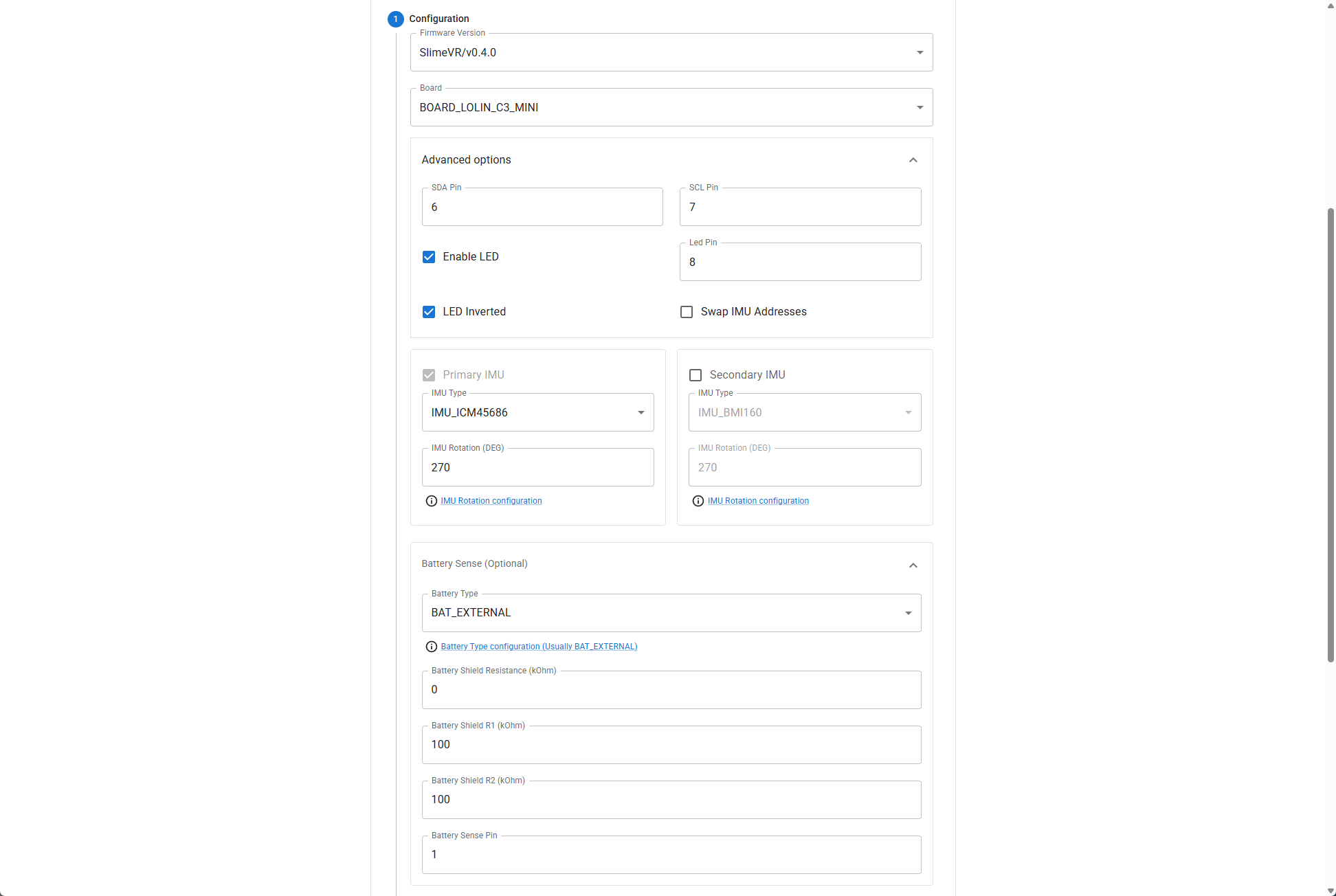Click the Led Pin input field
Viewport: 1336px width, 896px height.
(800, 262)
